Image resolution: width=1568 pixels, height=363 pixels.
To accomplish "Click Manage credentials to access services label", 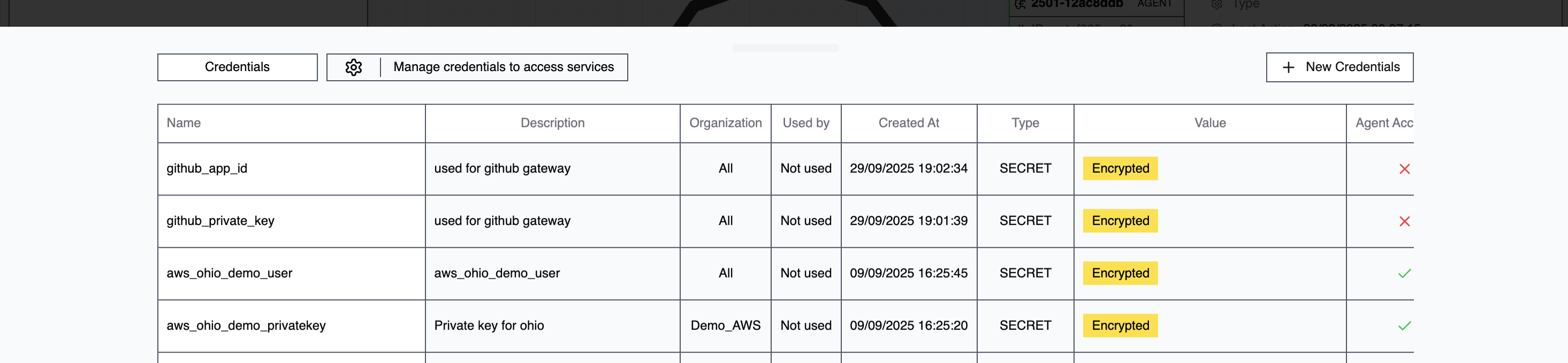I will coord(504,67).
